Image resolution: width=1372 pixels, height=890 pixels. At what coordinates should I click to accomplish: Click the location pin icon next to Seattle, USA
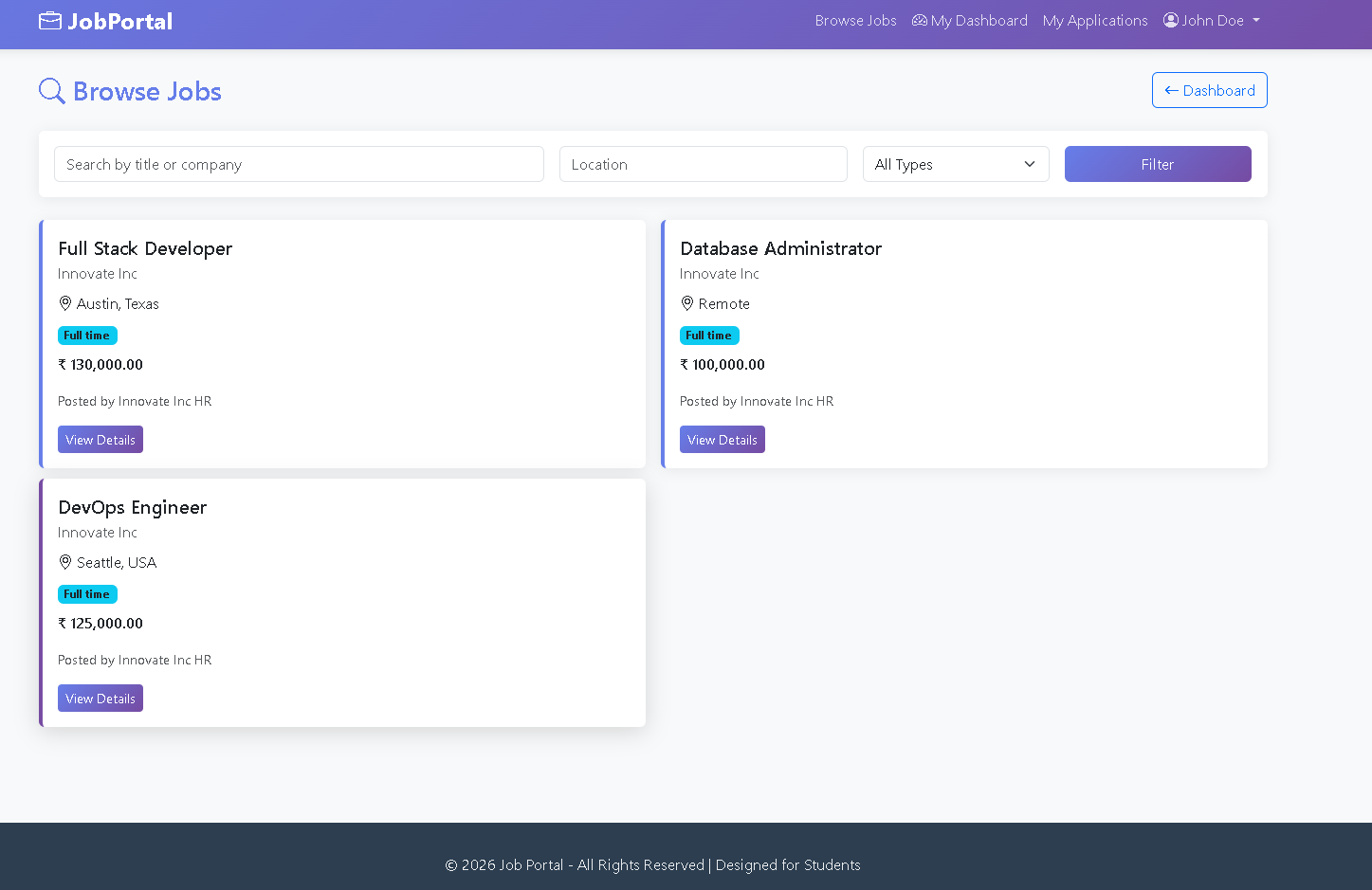[65, 562]
